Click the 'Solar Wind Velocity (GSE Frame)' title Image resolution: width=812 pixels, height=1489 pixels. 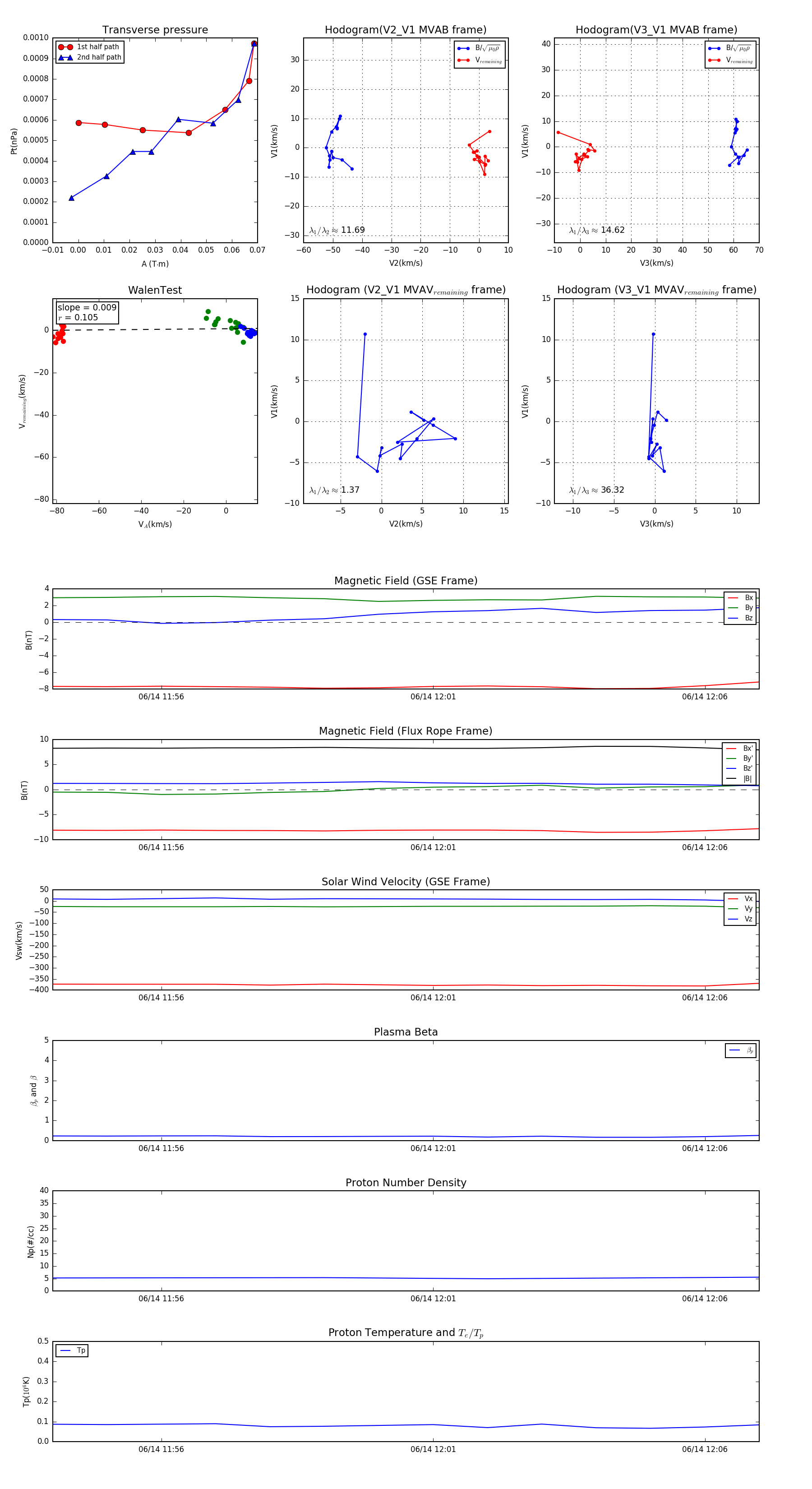click(406, 882)
